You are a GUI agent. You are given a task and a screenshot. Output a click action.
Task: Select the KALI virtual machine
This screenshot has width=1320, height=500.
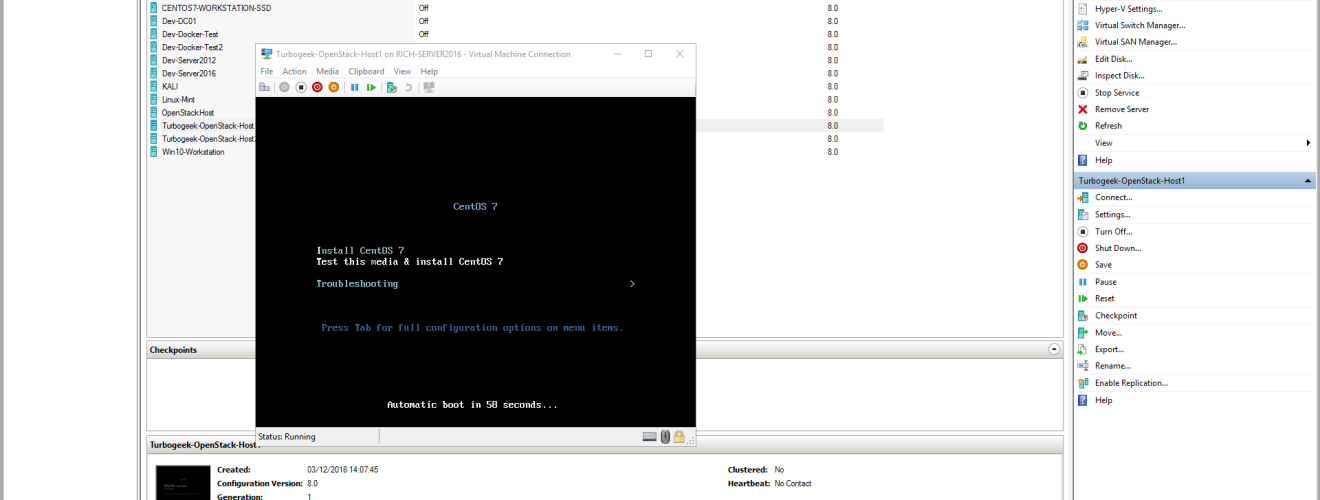coord(170,86)
